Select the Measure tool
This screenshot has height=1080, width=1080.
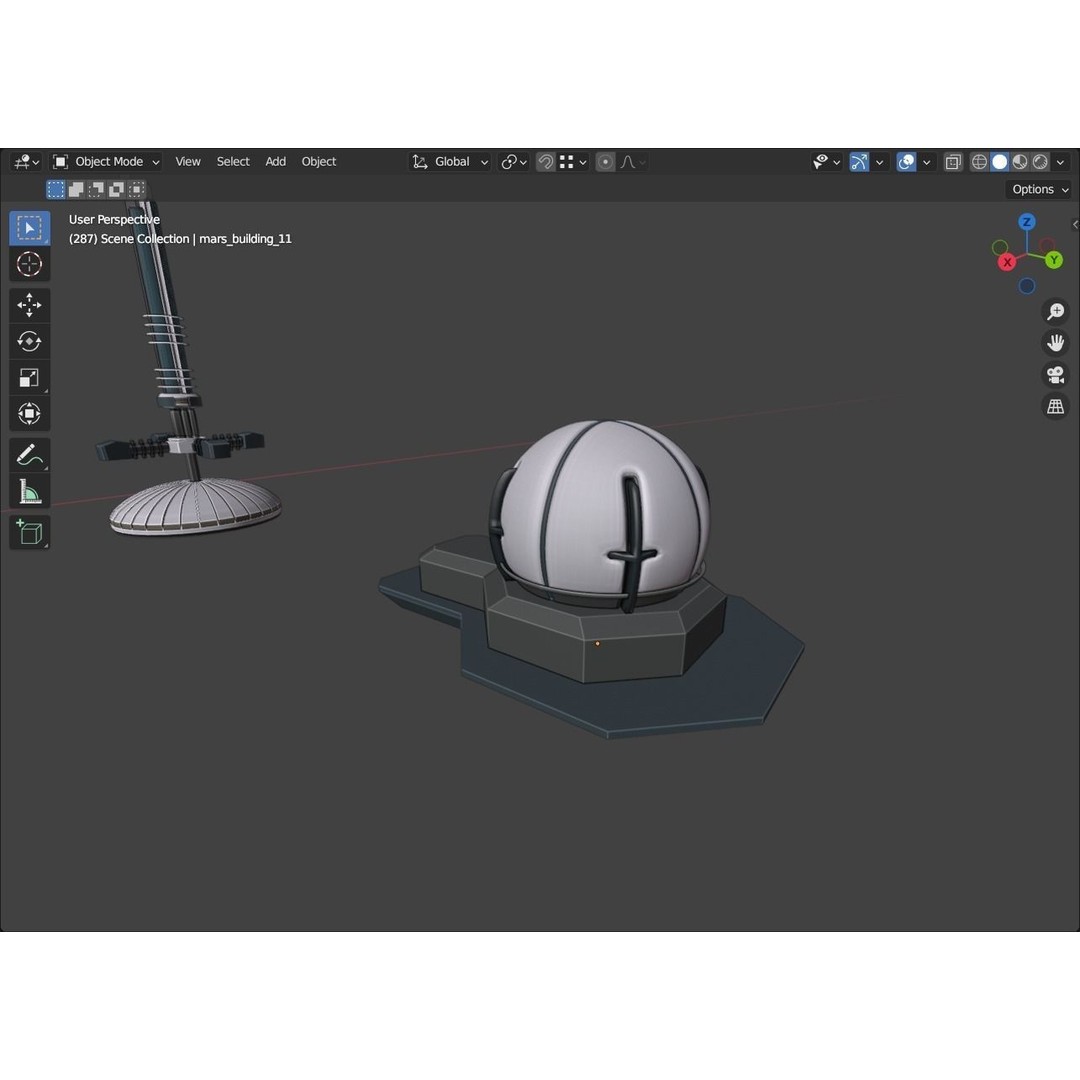click(29, 491)
